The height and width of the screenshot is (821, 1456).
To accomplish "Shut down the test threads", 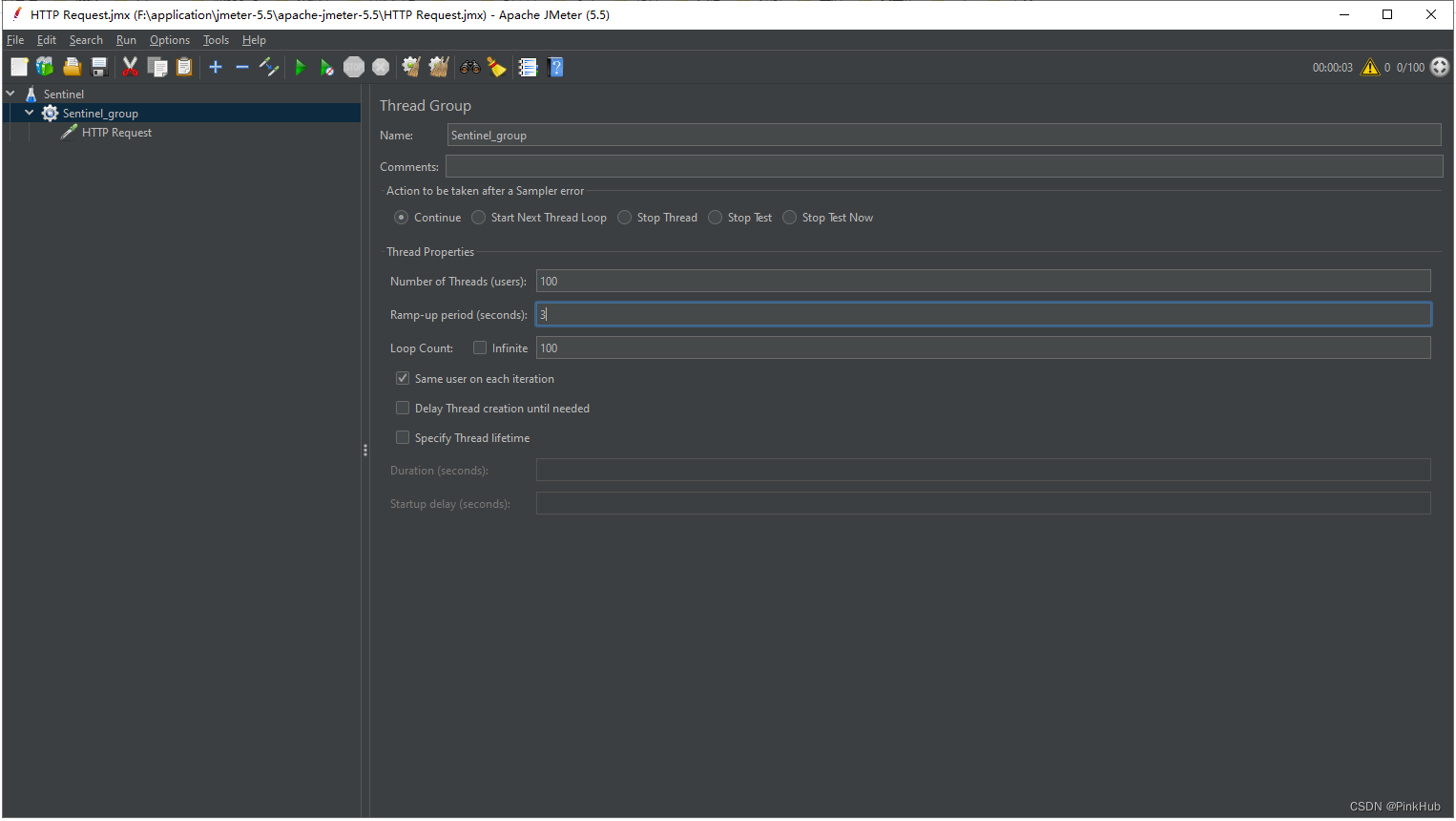I will pyautogui.click(x=381, y=67).
